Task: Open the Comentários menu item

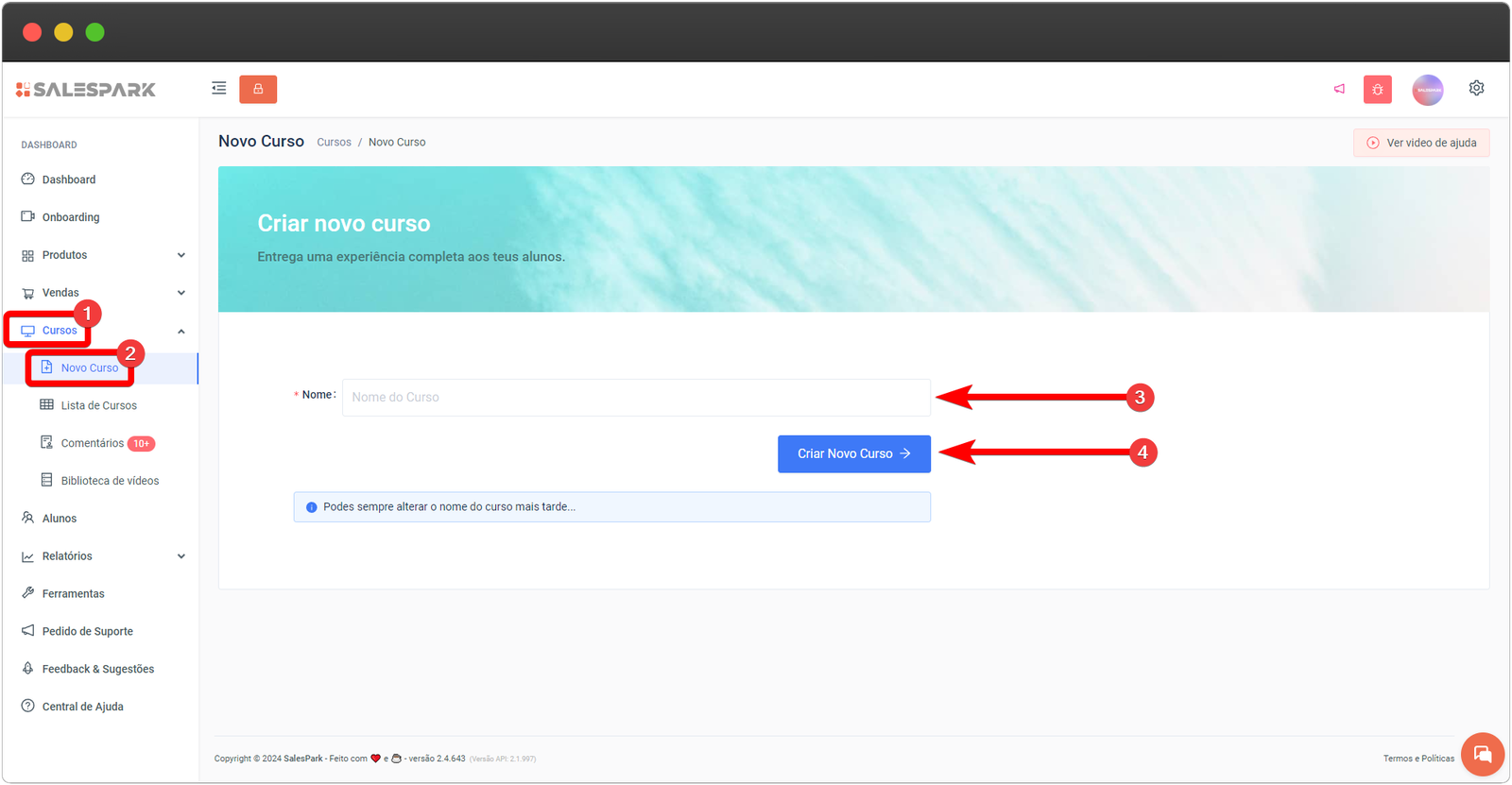Action: tap(92, 443)
